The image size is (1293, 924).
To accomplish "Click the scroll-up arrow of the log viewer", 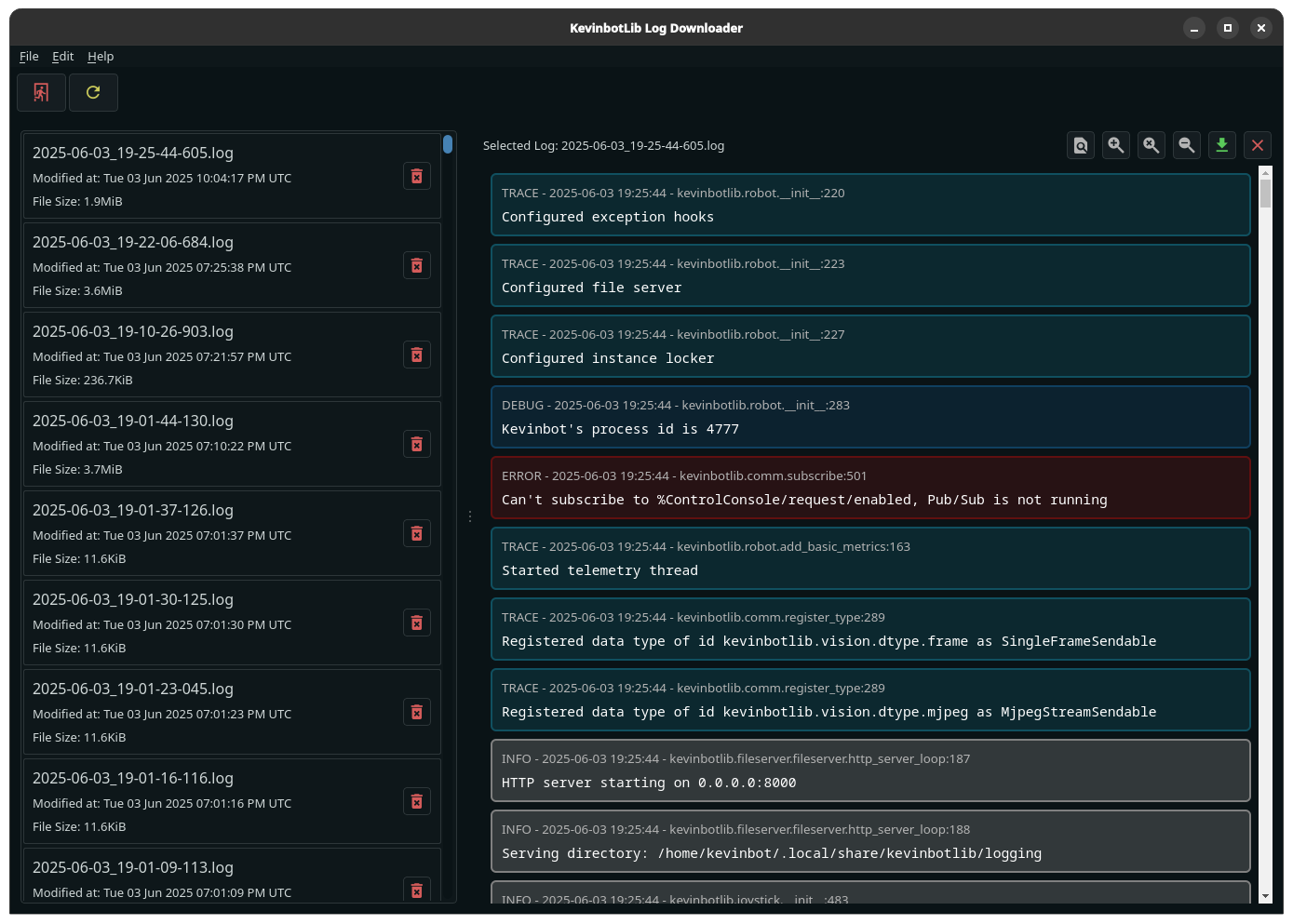I will click(x=1265, y=171).
